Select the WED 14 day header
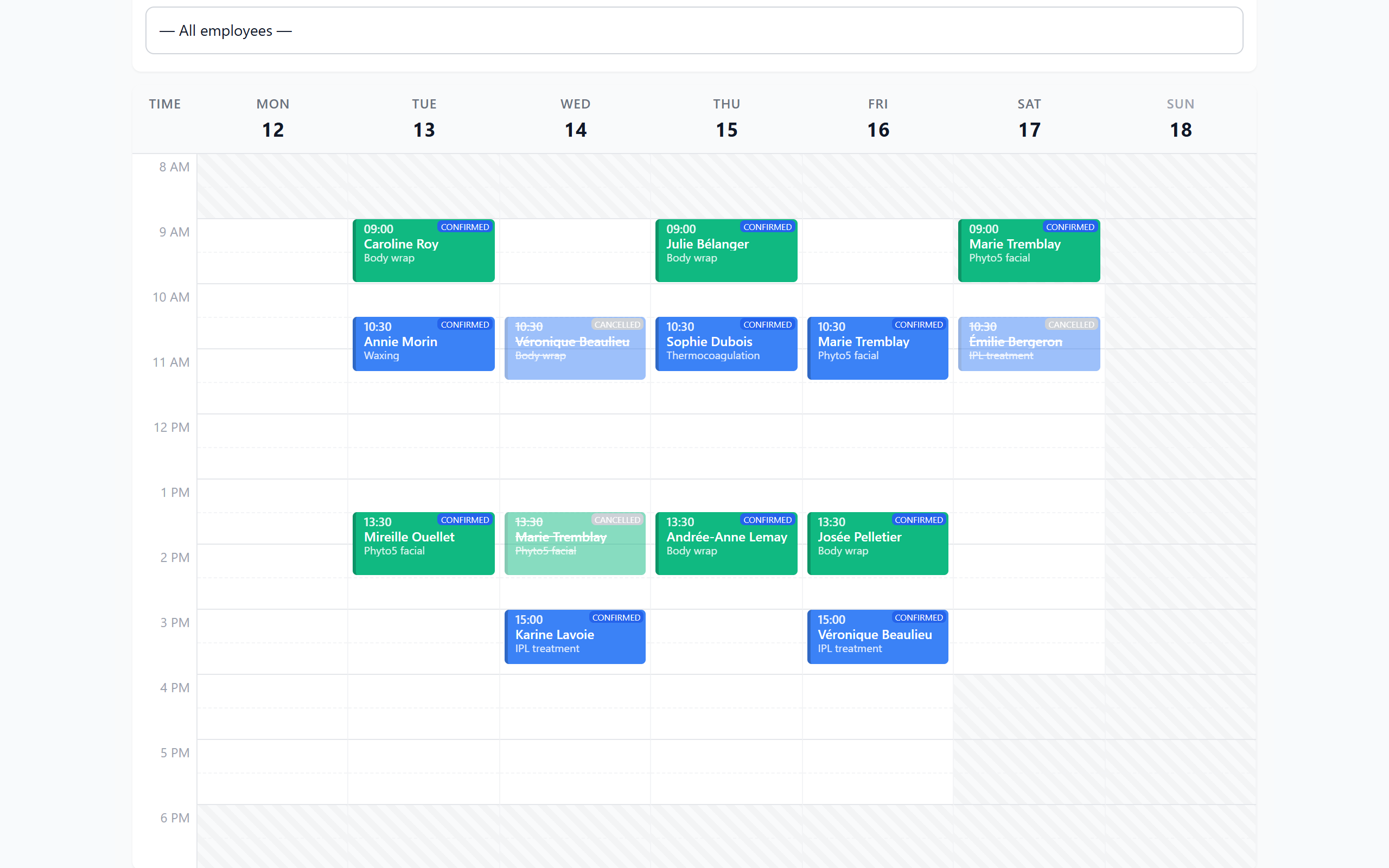Viewport: 1389px width, 868px height. pos(575,118)
